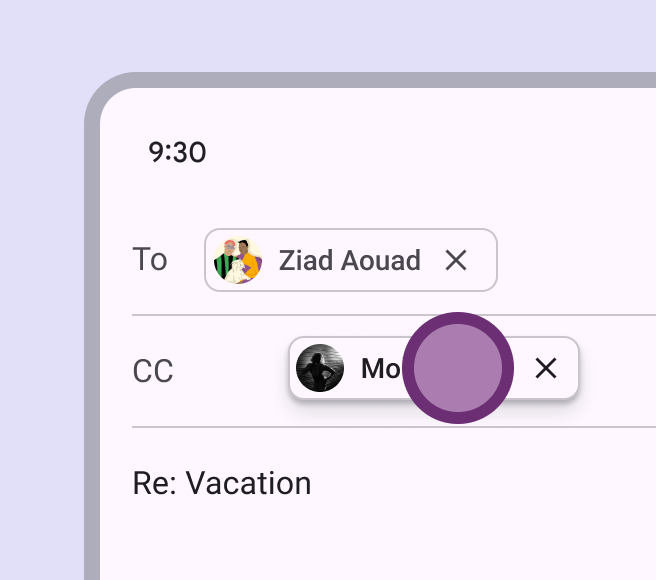Click the black-and-white avatar in CC chip
The image size is (656, 580).
point(320,368)
